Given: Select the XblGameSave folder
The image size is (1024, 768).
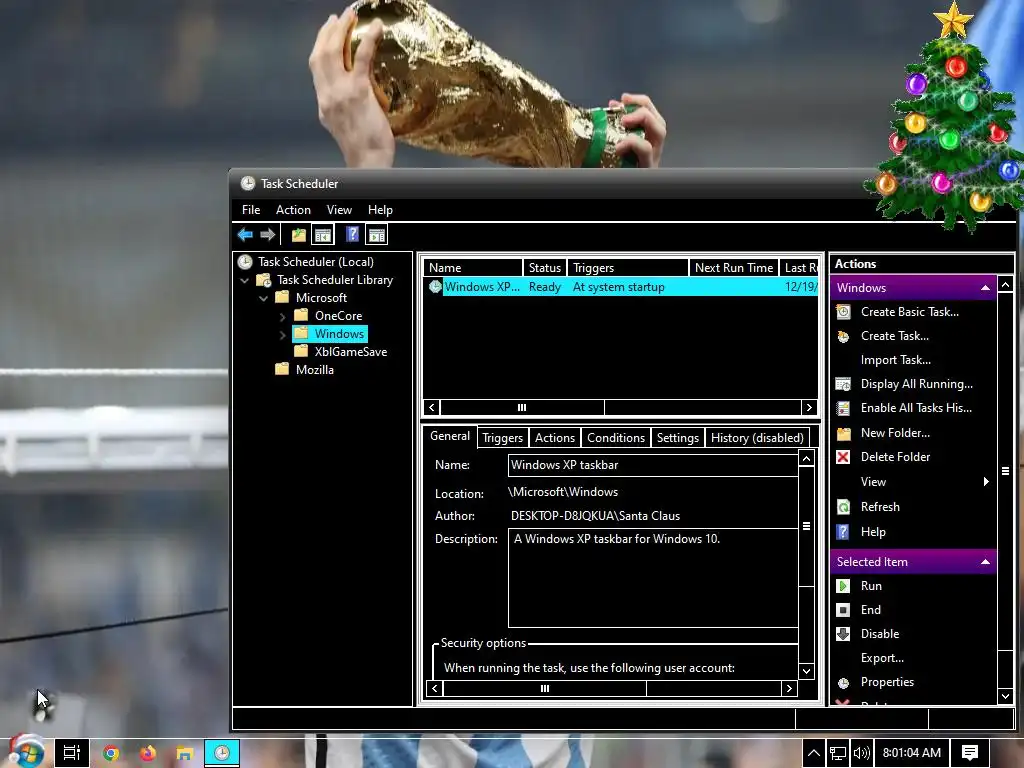Looking at the screenshot, I should (x=351, y=351).
